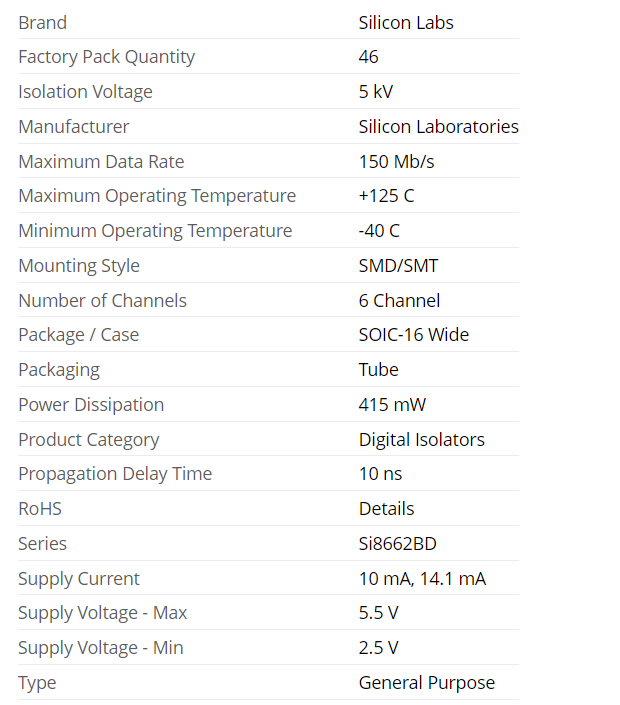Click the Silicon Labs brand value
This screenshot has height=705, width=620.
tap(406, 22)
